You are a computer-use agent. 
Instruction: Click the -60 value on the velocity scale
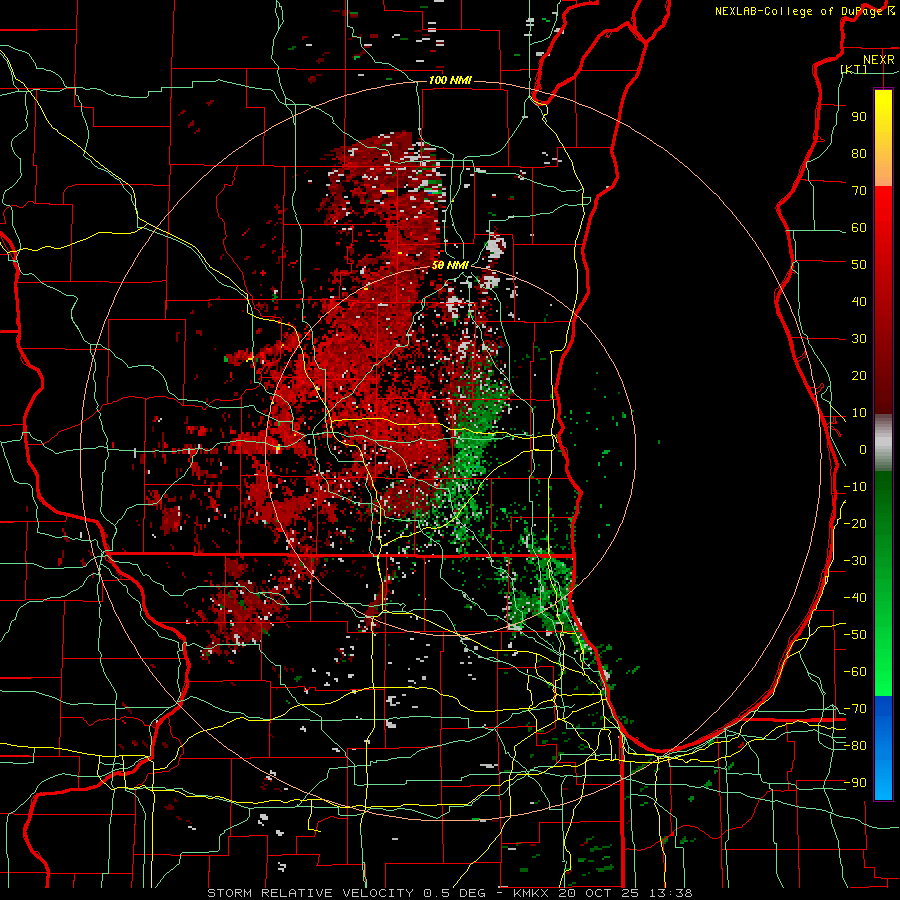[855, 672]
